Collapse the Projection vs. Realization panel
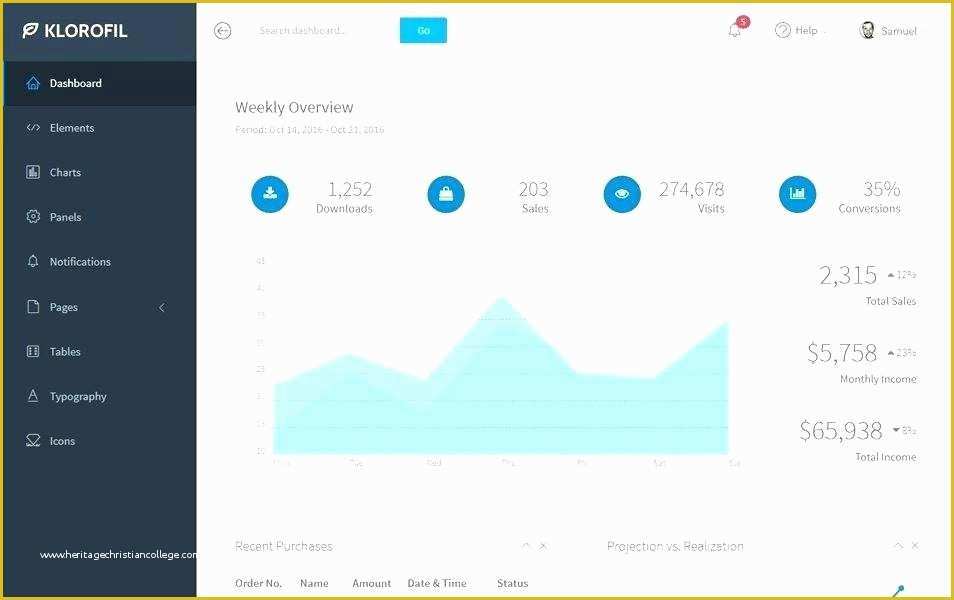This screenshot has width=954, height=600. click(x=898, y=545)
